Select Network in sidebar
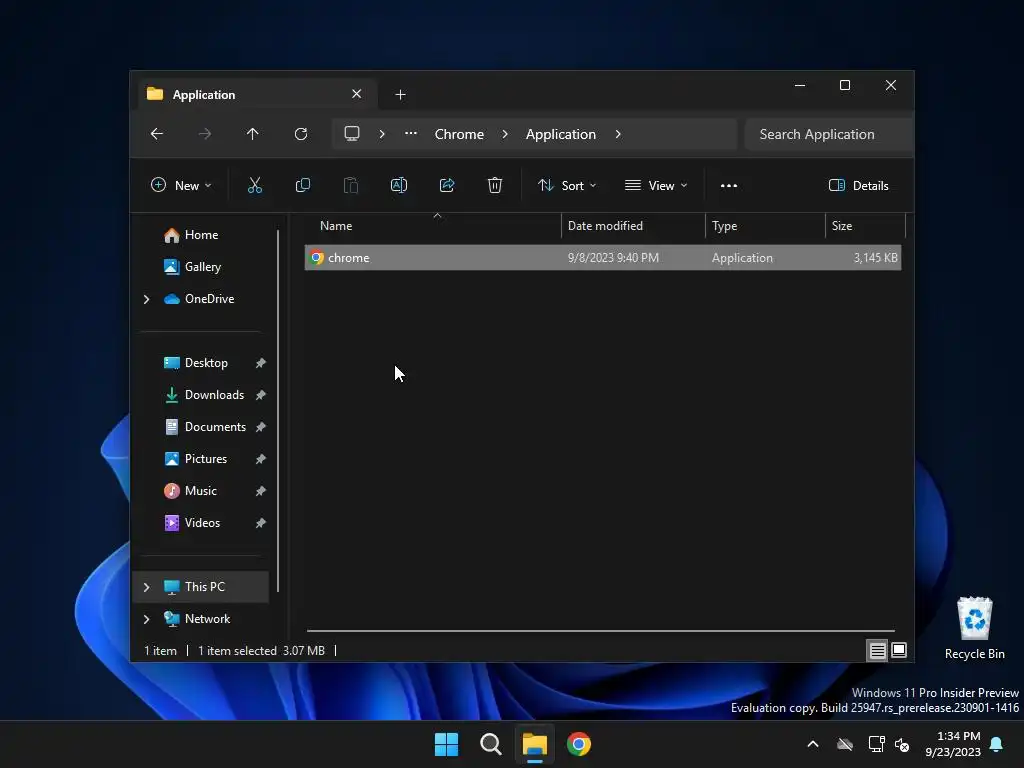The width and height of the screenshot is (1024, 768). [207, 619]
